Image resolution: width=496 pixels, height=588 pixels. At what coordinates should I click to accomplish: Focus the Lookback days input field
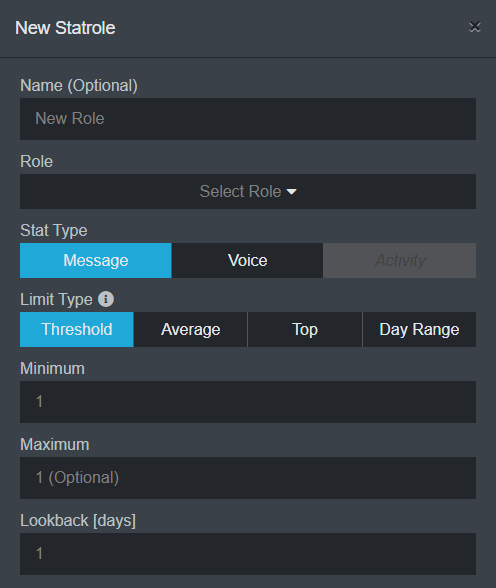pos(248,554)
